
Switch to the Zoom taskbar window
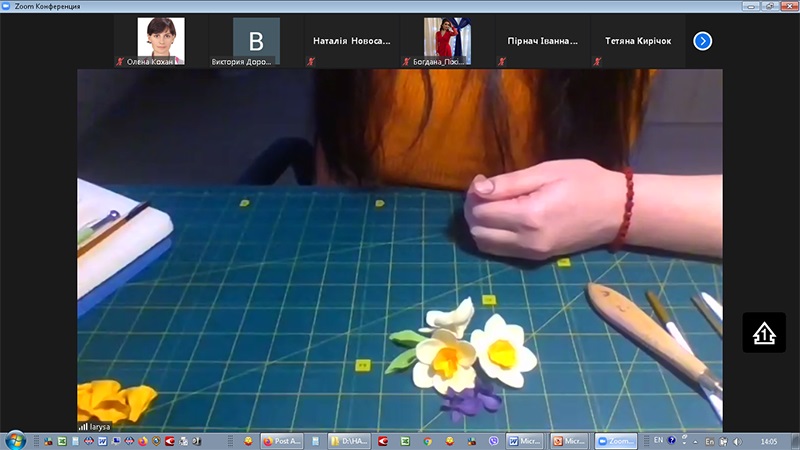pyautogui.click(x=616, y=441)
